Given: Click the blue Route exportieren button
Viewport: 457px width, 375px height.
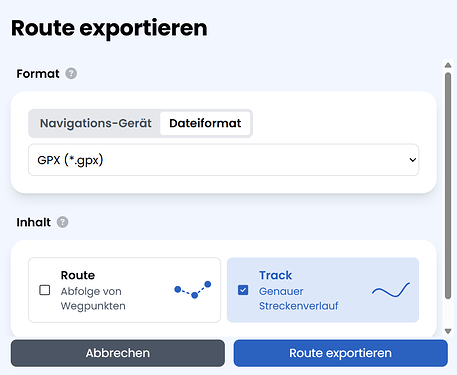Looking at the screenshot, I should click(341, 353).
